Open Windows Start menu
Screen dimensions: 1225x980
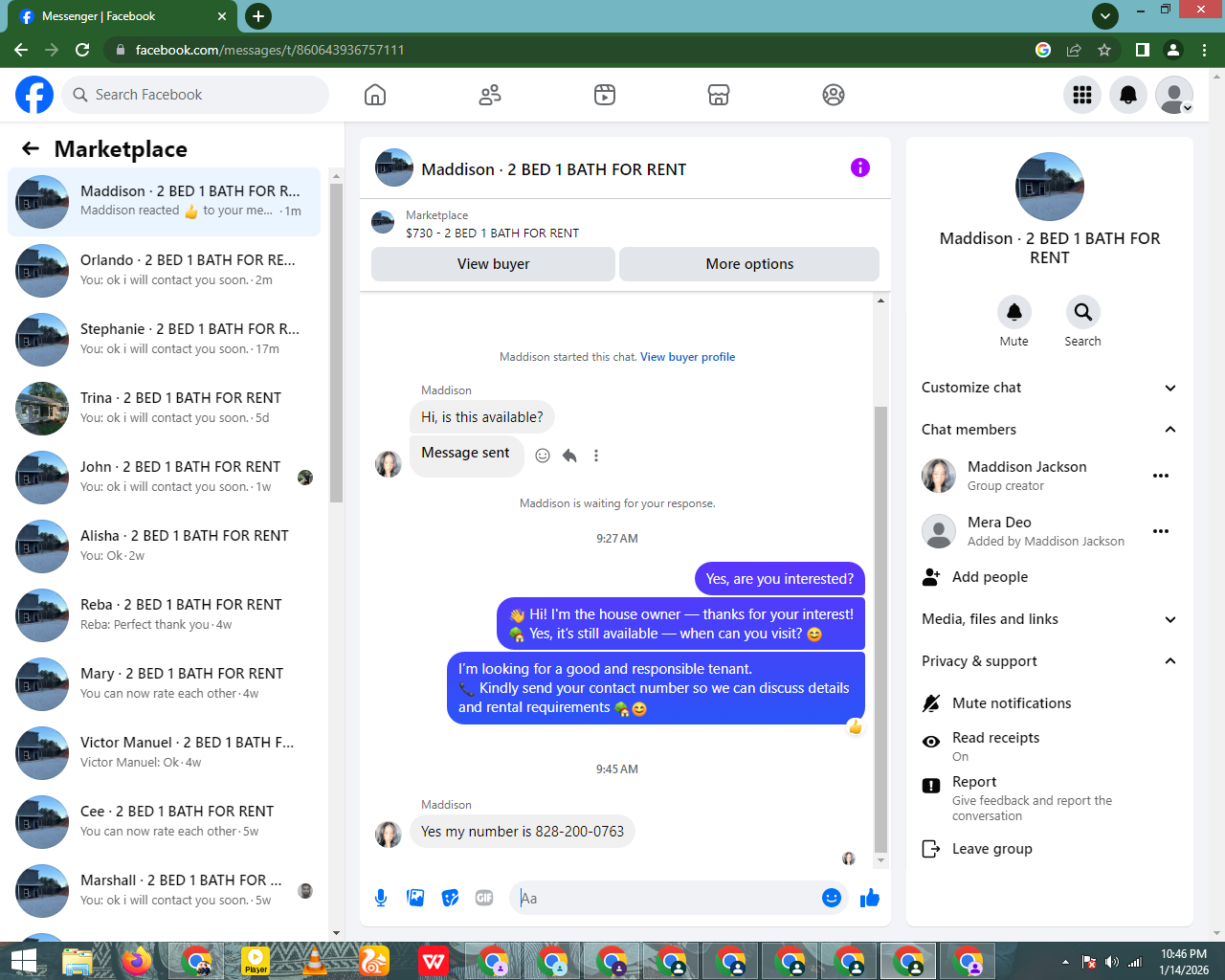tap(23, 961)
